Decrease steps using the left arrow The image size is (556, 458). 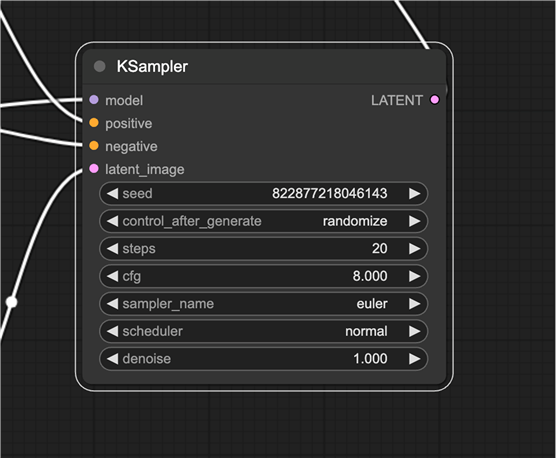(x=112, y=248)
